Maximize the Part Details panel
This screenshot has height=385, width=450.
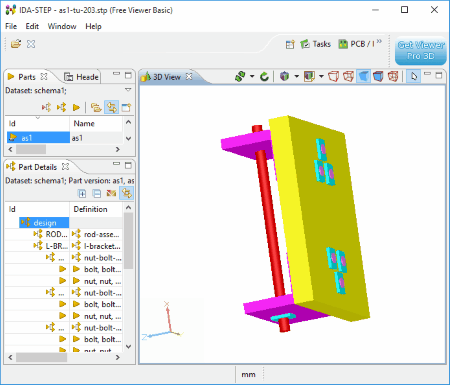pos(128,165)
